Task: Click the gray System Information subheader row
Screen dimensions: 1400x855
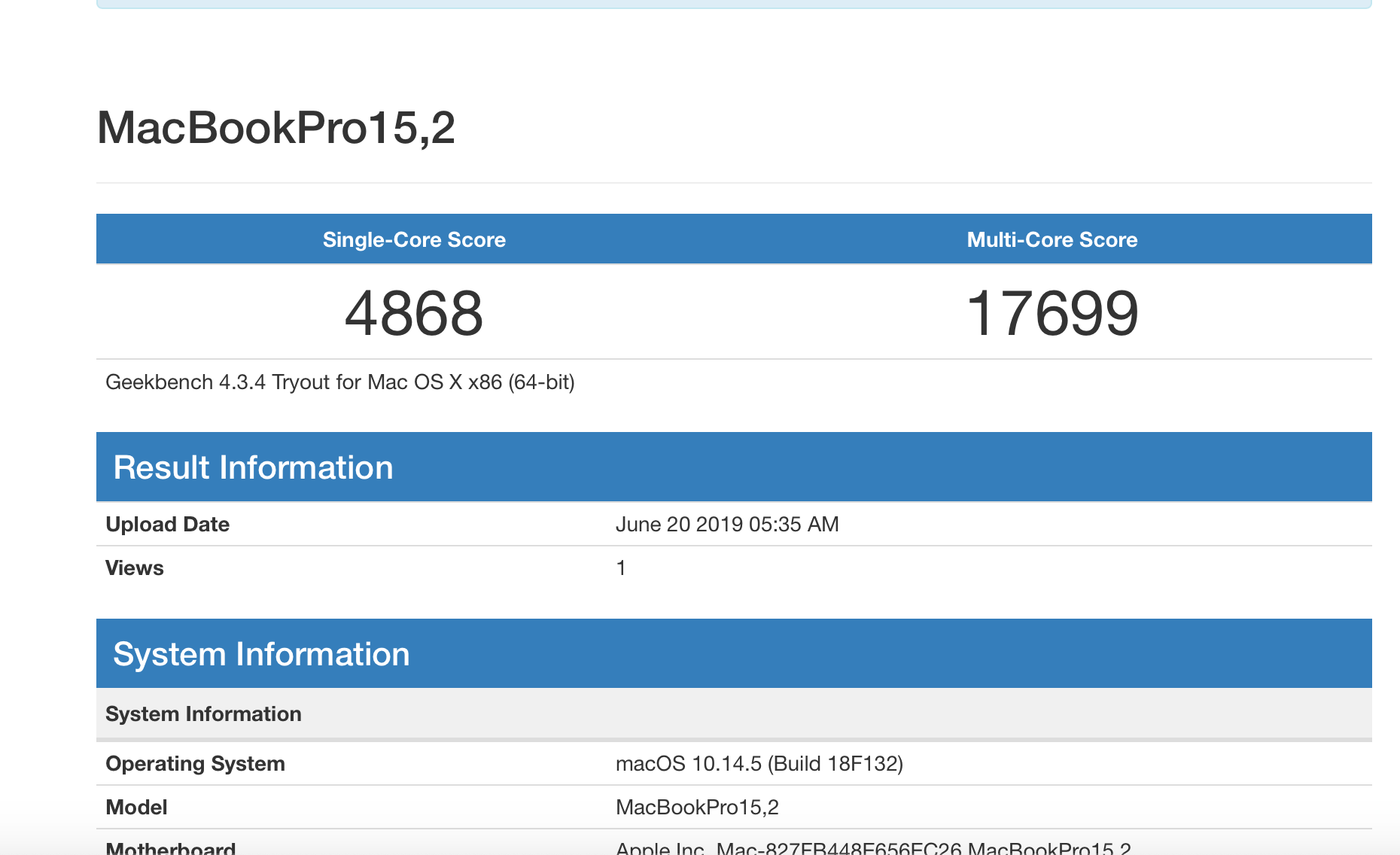Action: pos(734,714)
